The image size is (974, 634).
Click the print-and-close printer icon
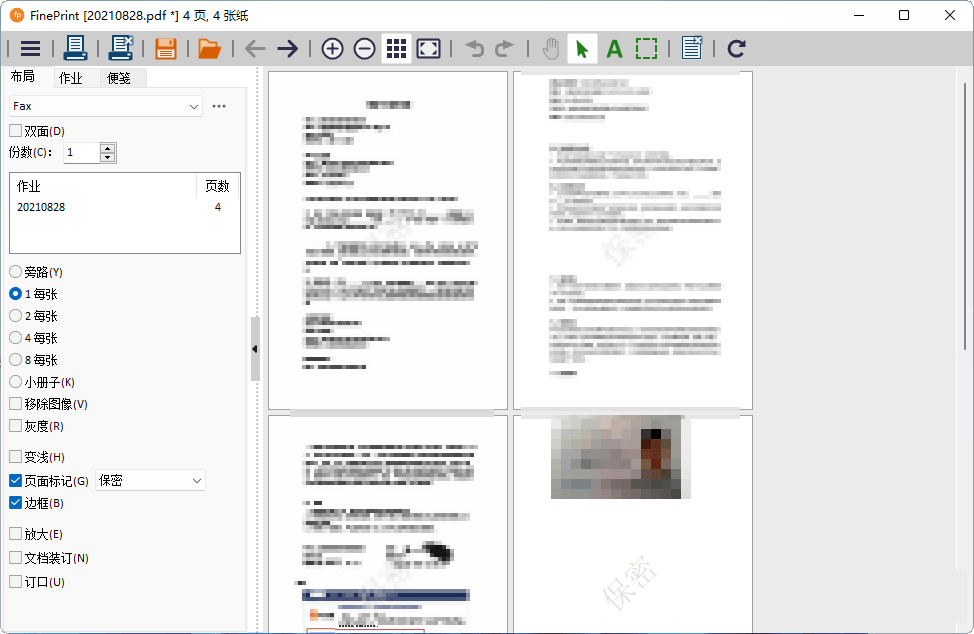(121, 48)
